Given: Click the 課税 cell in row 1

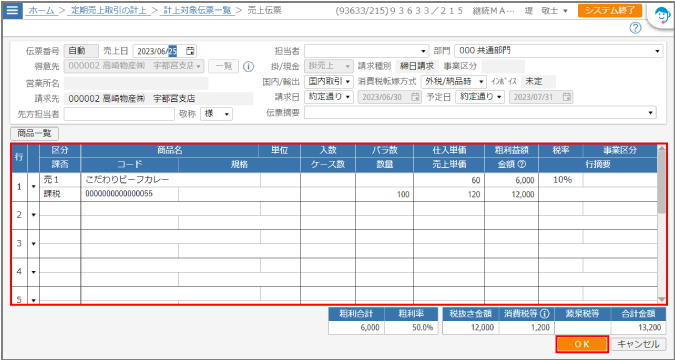Looking at the screenshot, I should [x=60, y=194].
